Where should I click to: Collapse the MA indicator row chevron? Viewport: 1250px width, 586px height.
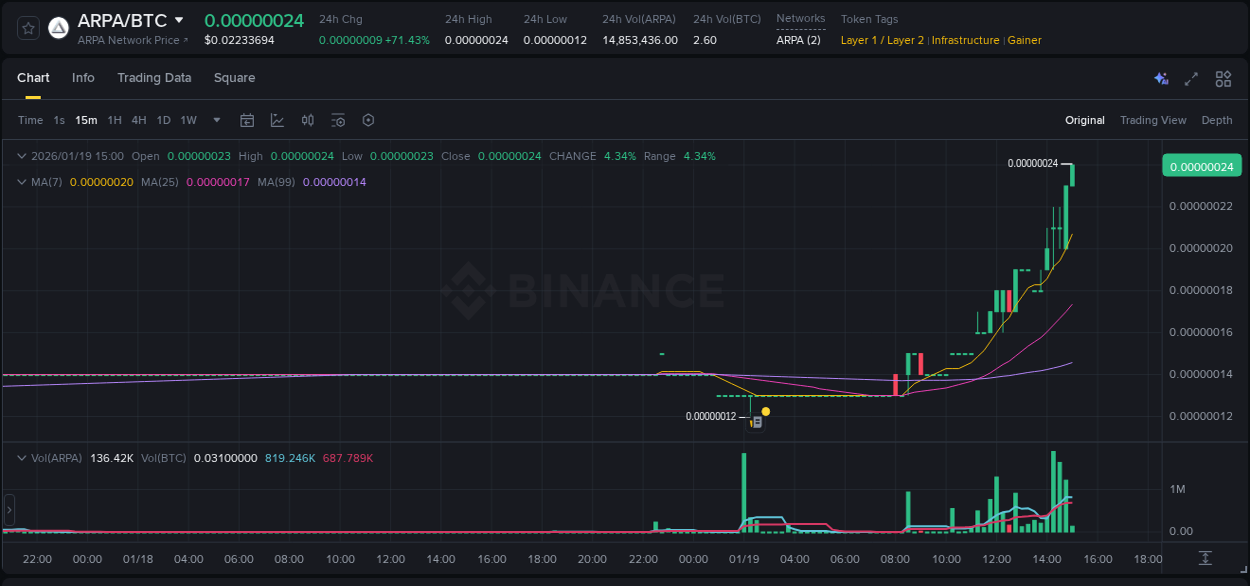pos(21,182)
